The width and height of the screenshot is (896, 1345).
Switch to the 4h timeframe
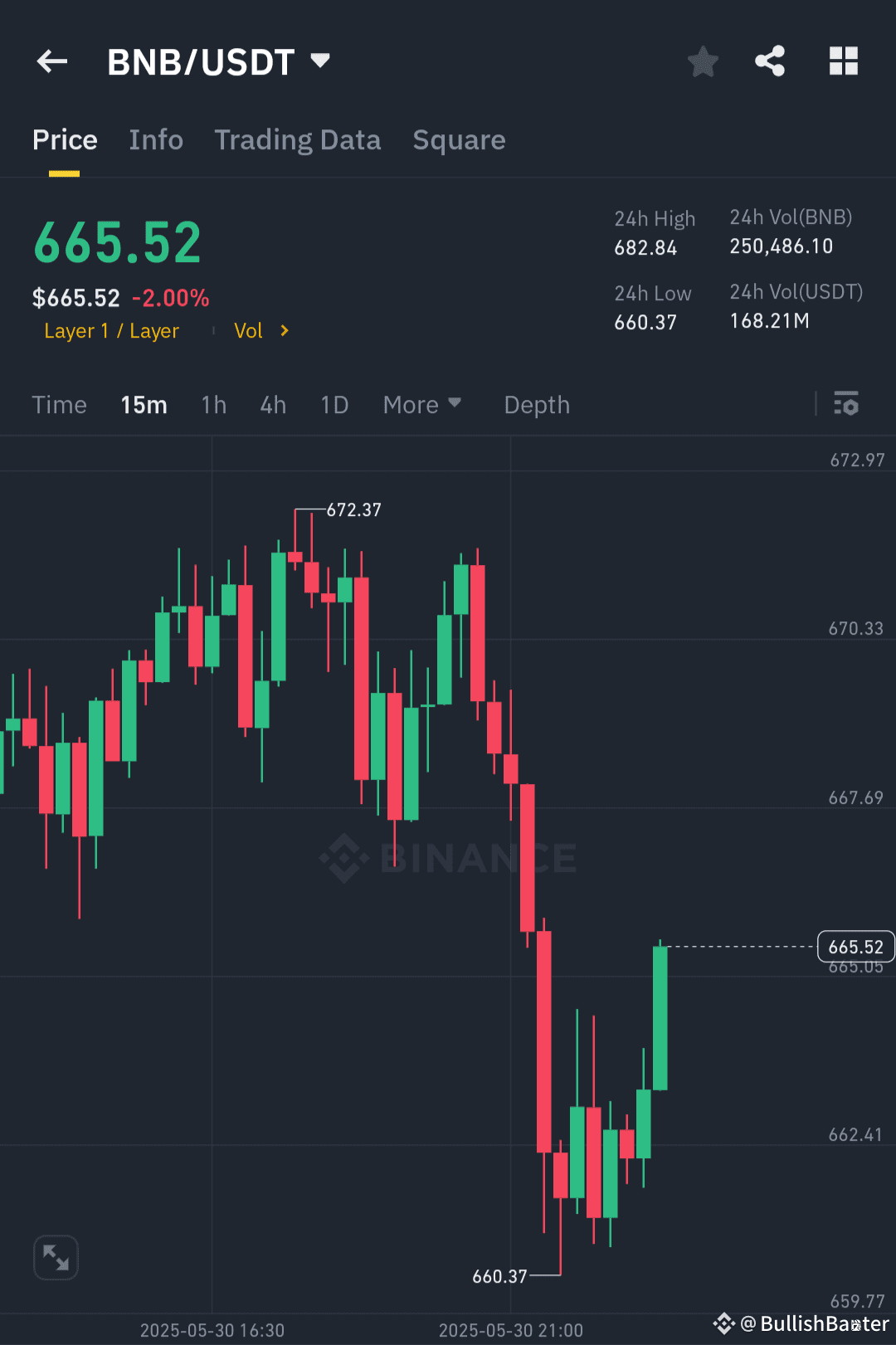(x=272, y=404)
